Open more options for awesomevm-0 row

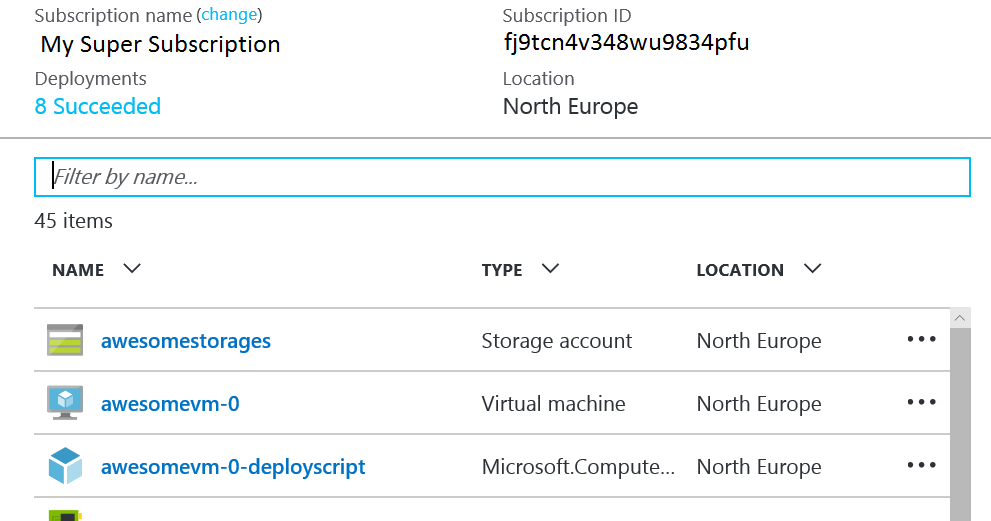pyautogui.click(x=921, y=402)
